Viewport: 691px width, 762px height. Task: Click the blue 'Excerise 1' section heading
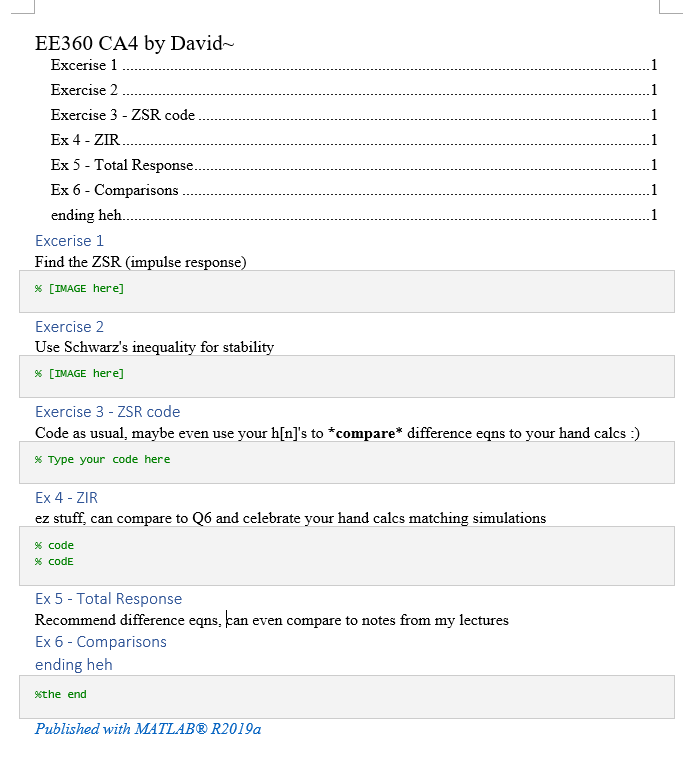69,241
